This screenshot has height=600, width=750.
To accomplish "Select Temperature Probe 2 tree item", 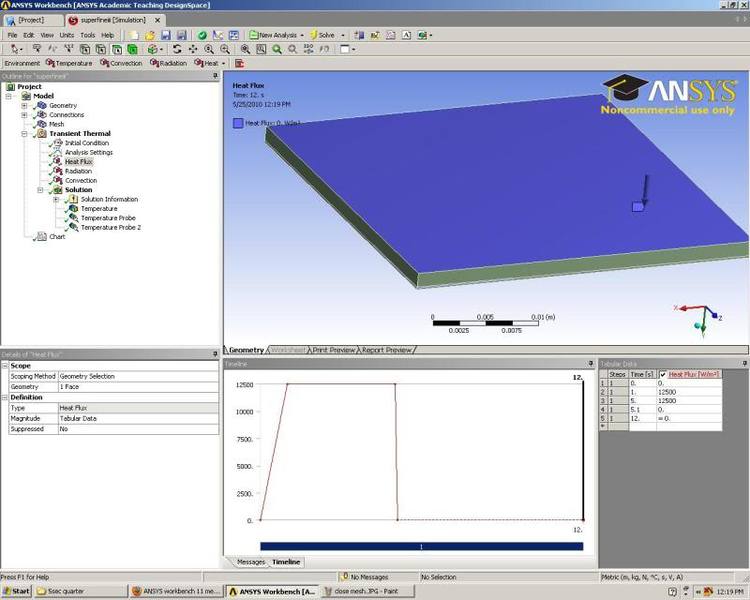I will click(x=111, y=227).
